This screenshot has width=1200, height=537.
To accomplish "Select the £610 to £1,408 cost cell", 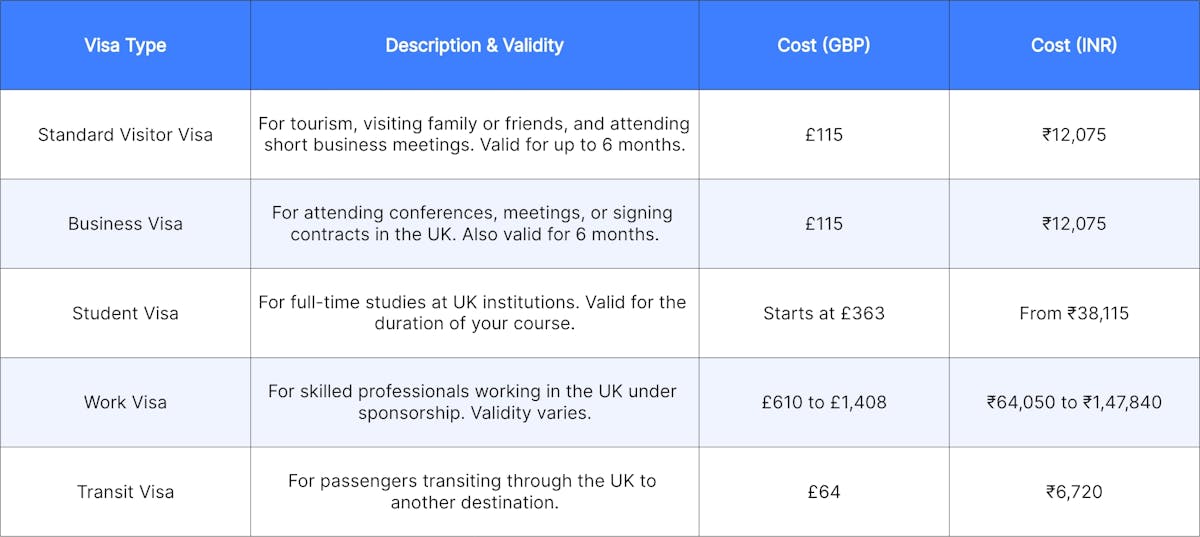I will pyautogui.click(x=824, y=402).
